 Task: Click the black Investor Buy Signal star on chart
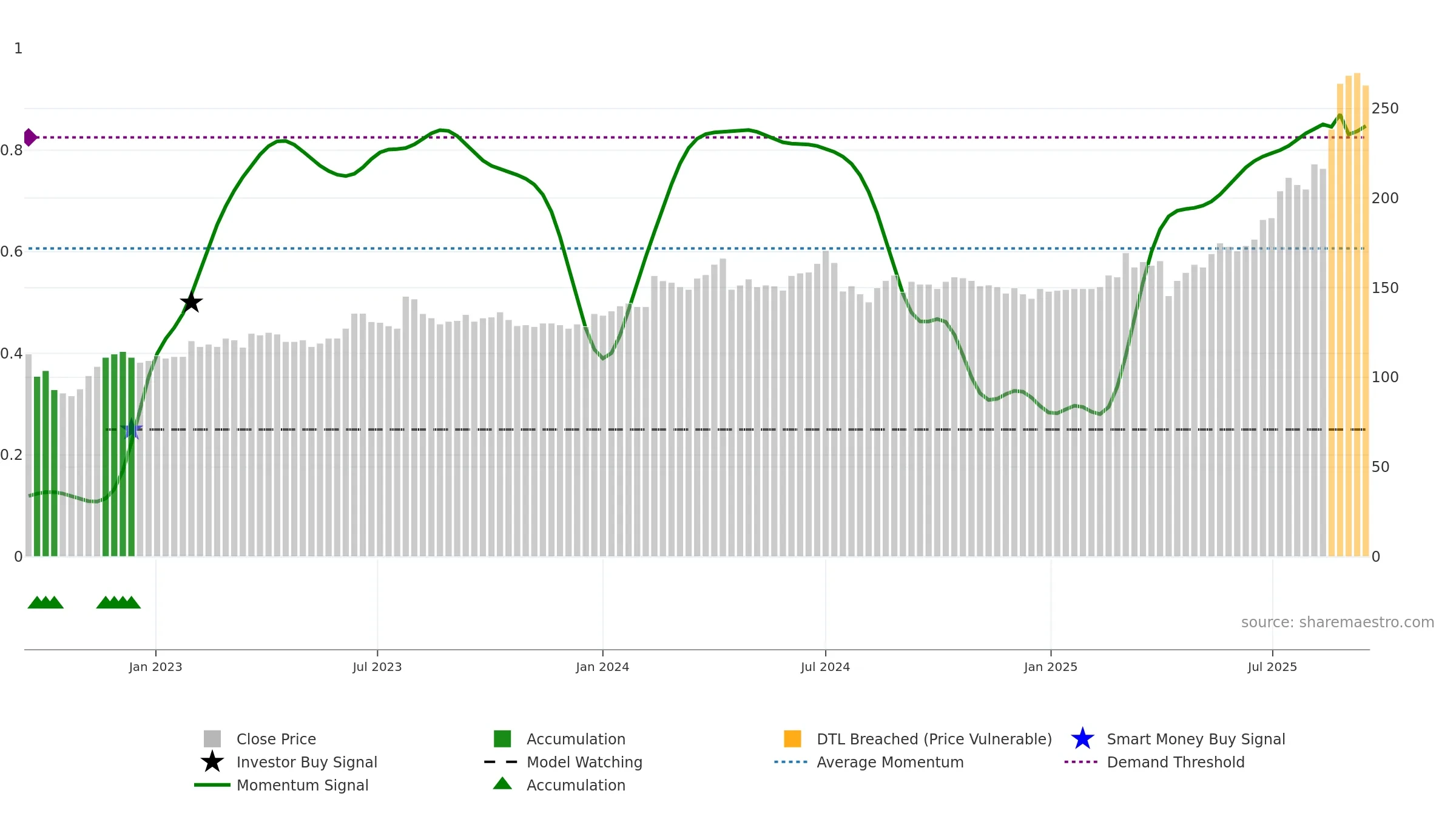[x=191, y=302]
